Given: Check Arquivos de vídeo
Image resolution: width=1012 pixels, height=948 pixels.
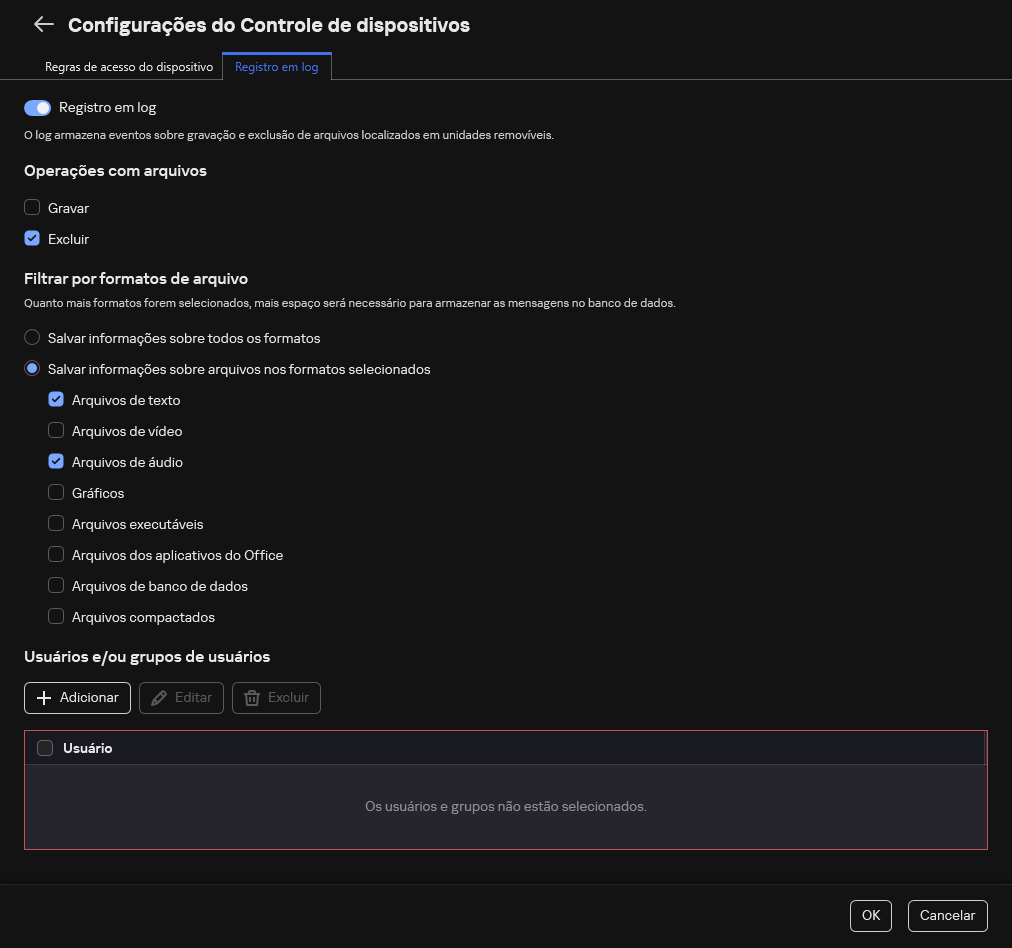Looking at the screenshot, I should point(56,430).
